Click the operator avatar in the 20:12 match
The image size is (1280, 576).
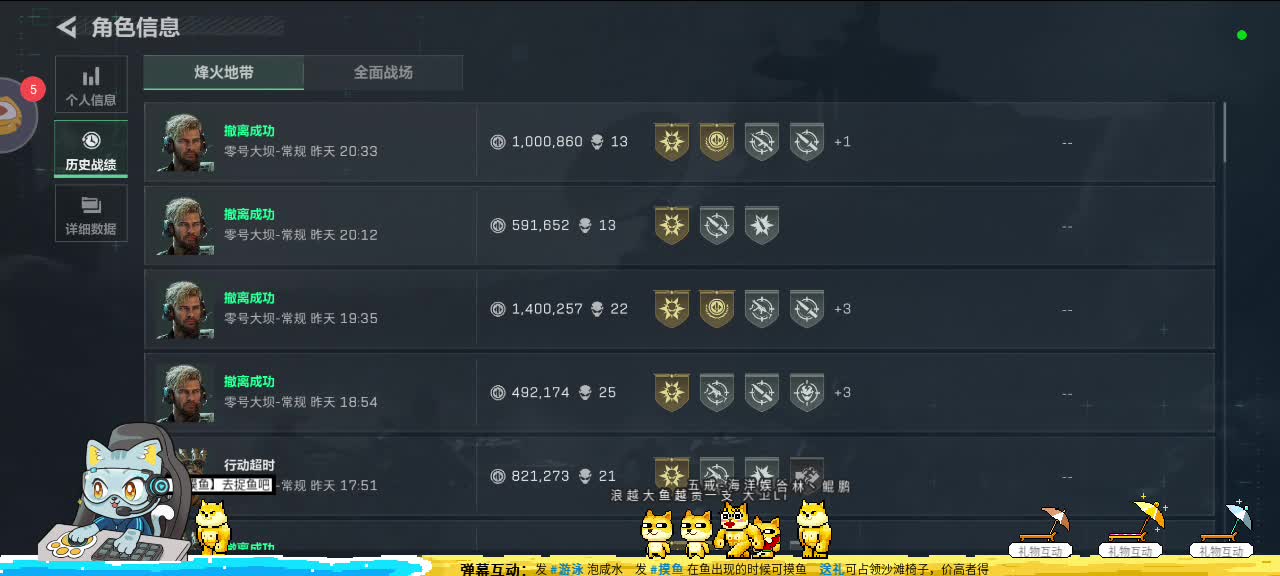coord(184,226)
